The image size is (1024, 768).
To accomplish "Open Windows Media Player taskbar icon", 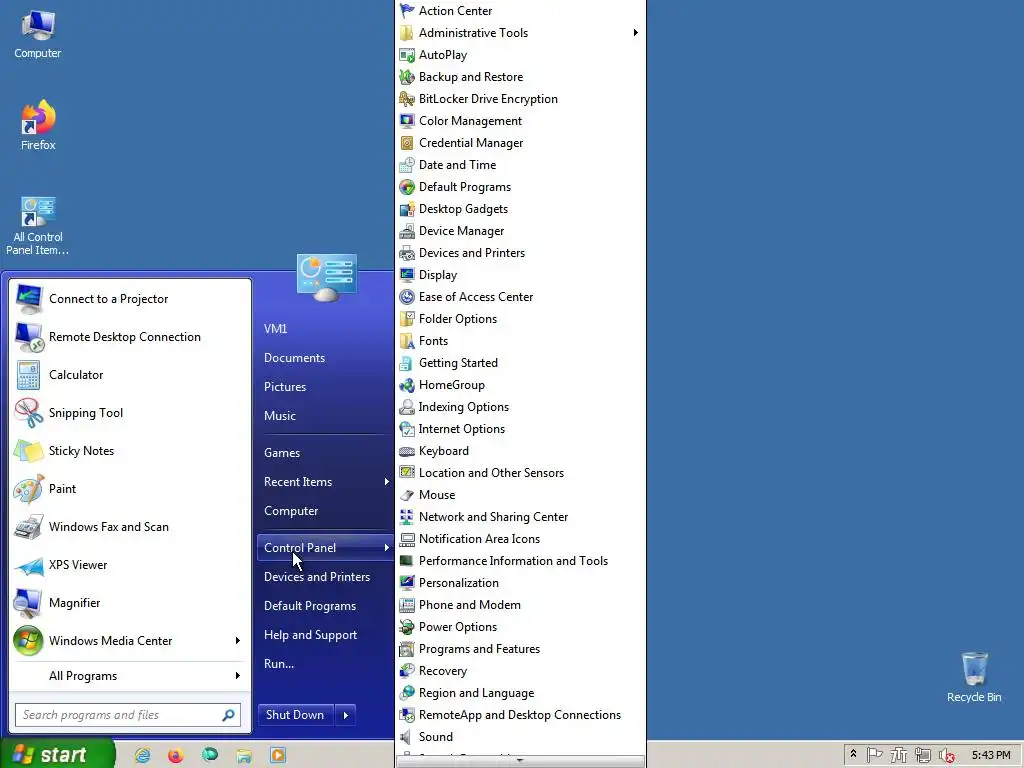I will (x=278, y=756).
